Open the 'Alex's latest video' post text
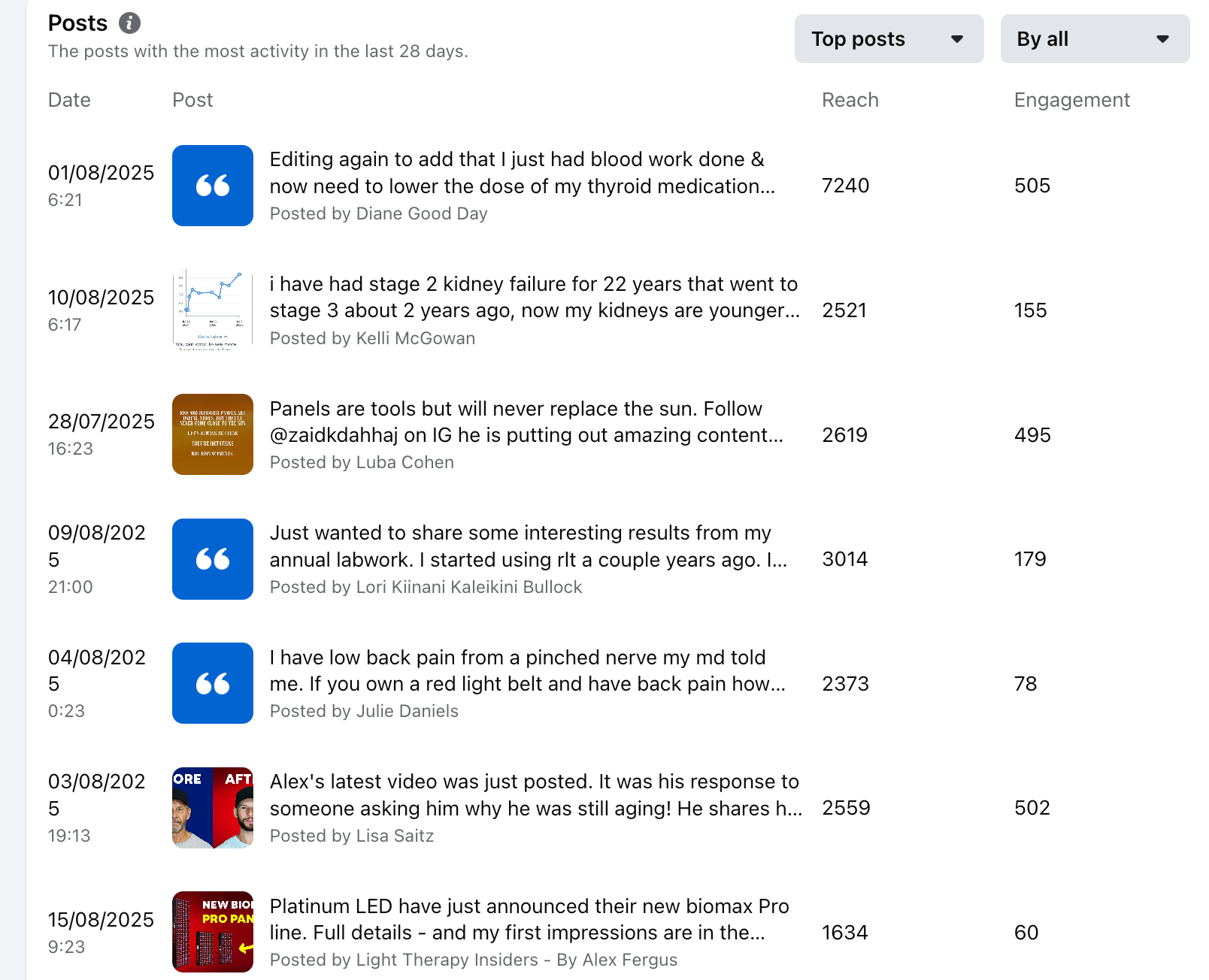The image size is (1209, 980). pyautogui.click(x=535, y=795)
